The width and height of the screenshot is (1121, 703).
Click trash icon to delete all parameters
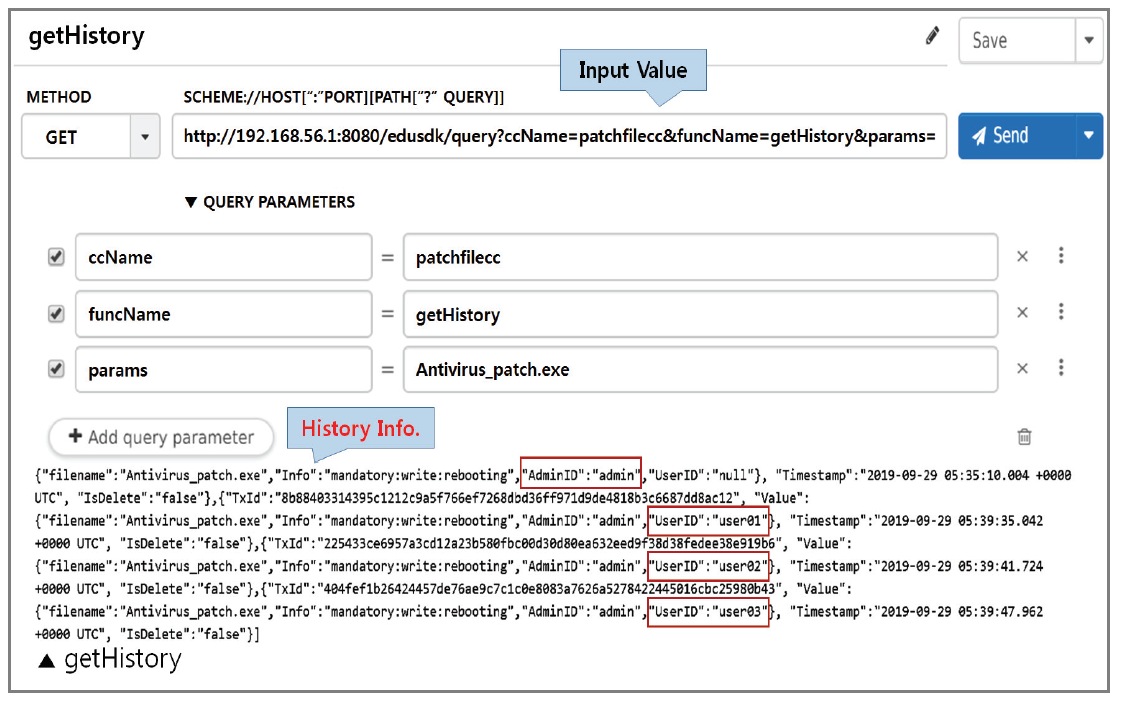point(1024,436)
